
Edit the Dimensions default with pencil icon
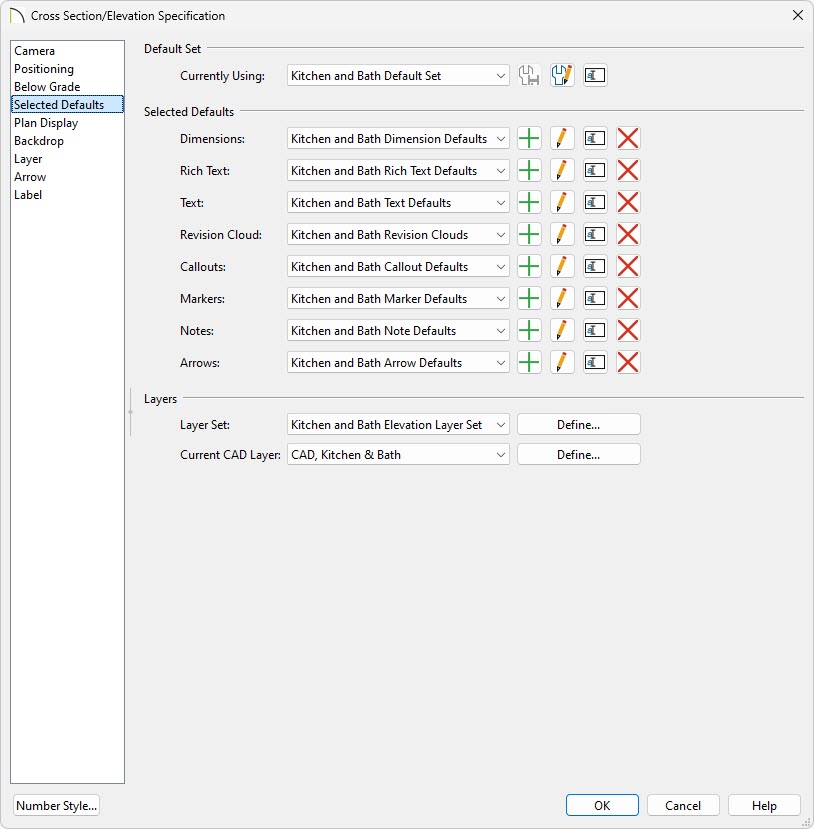click(562, 139)
